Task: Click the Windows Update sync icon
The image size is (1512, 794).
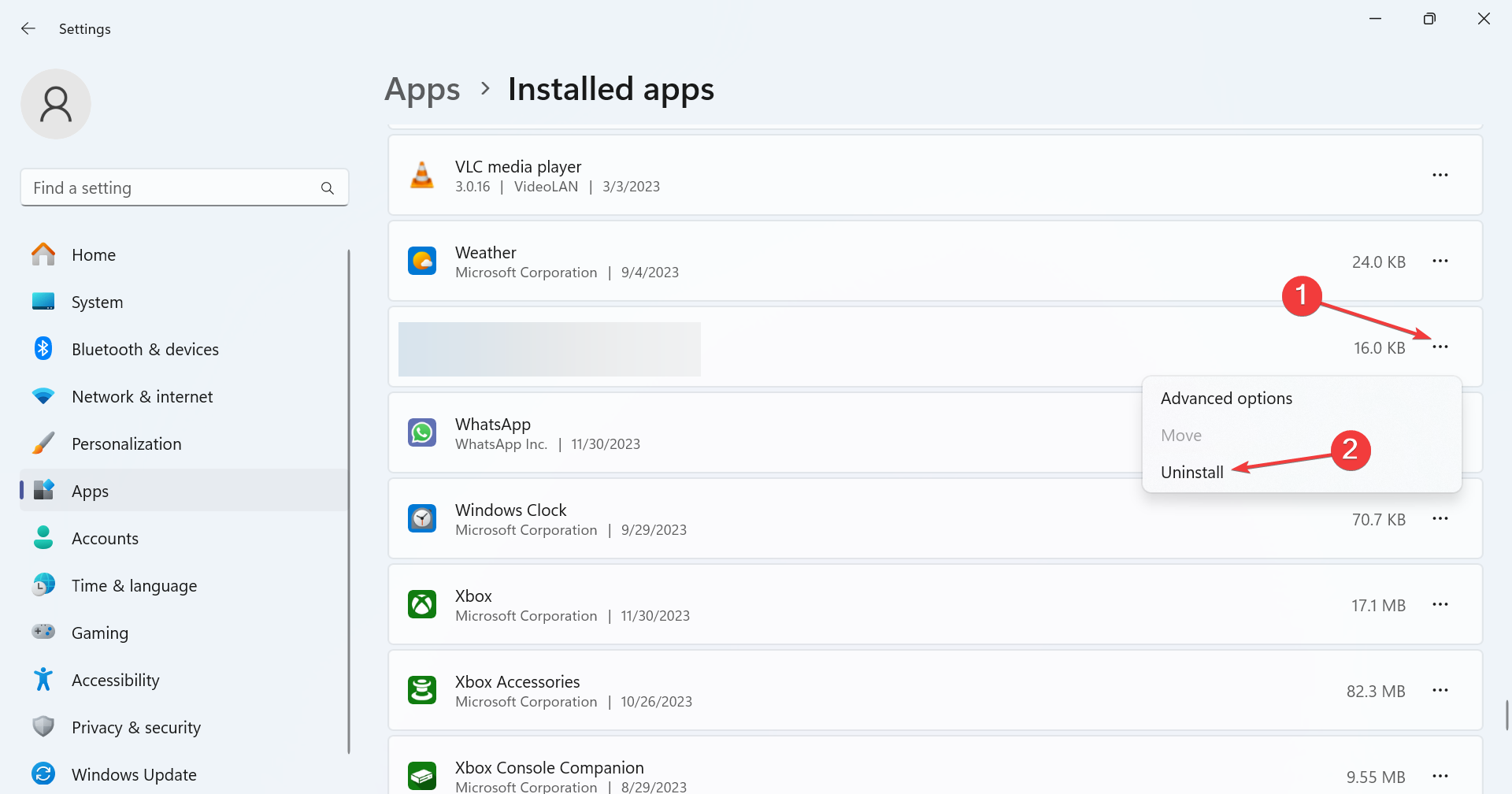Action: pyautogui.click(x=43, y=774)
